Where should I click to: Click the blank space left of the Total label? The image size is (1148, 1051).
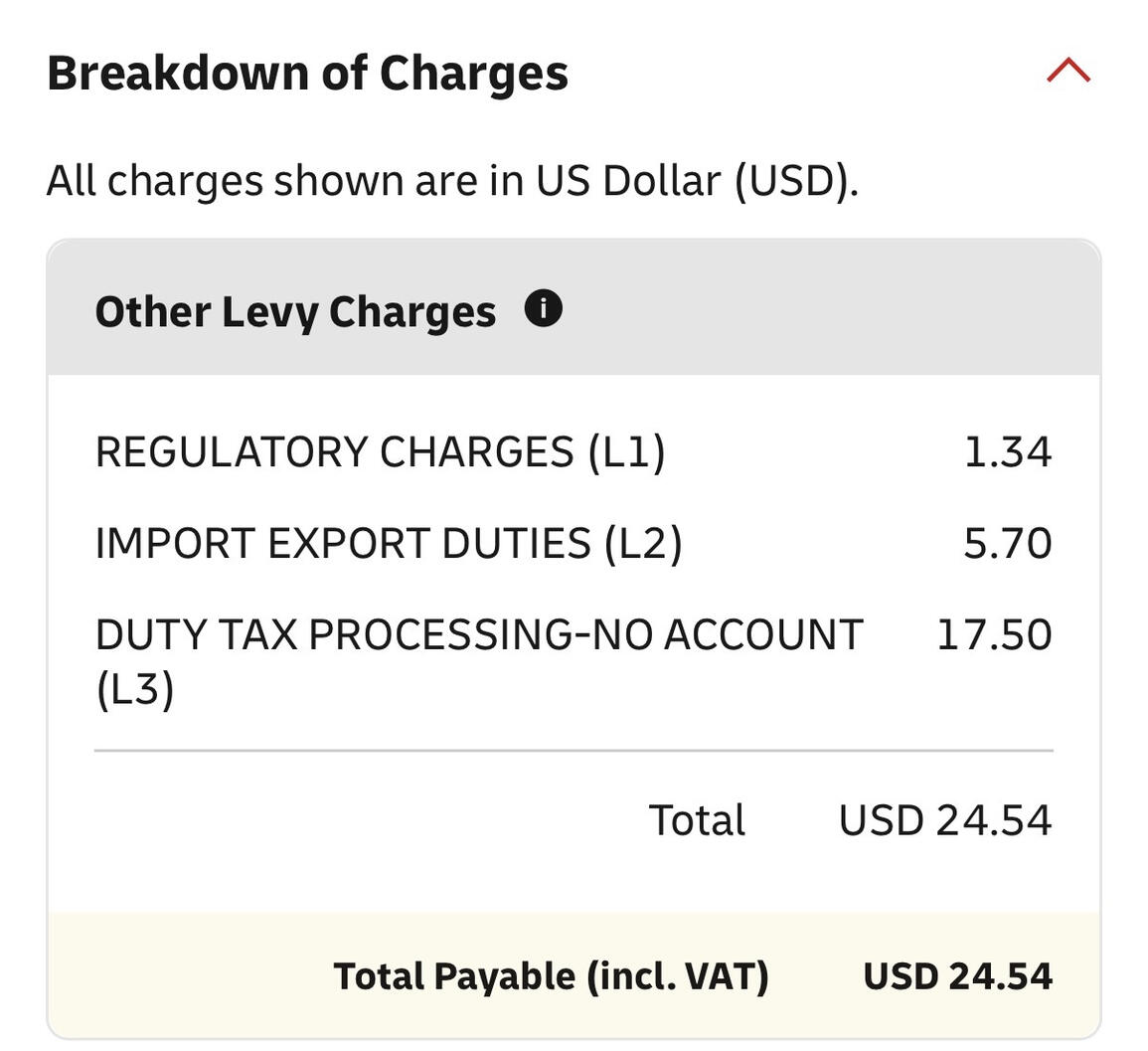368,821
